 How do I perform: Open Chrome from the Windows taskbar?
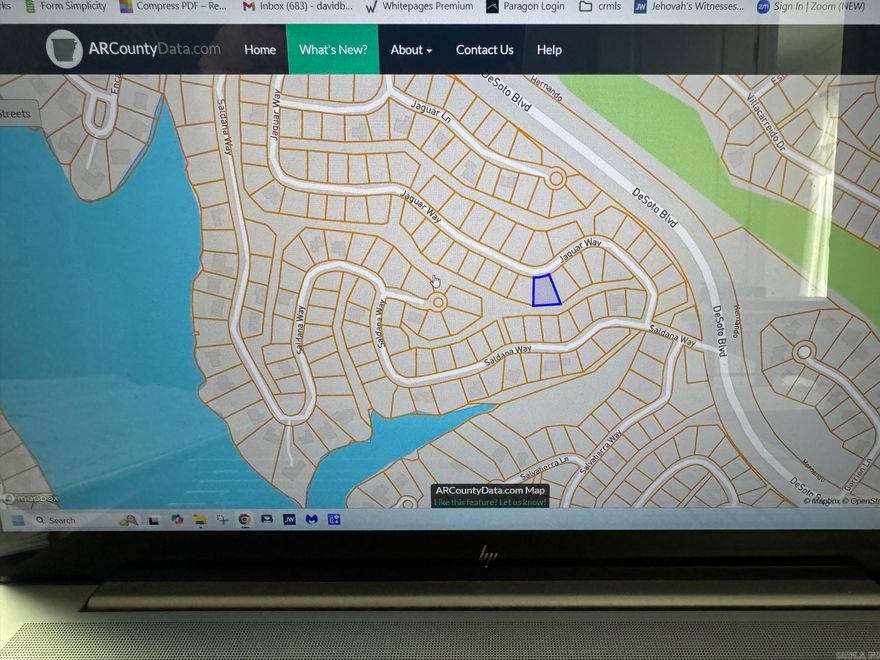245,520
